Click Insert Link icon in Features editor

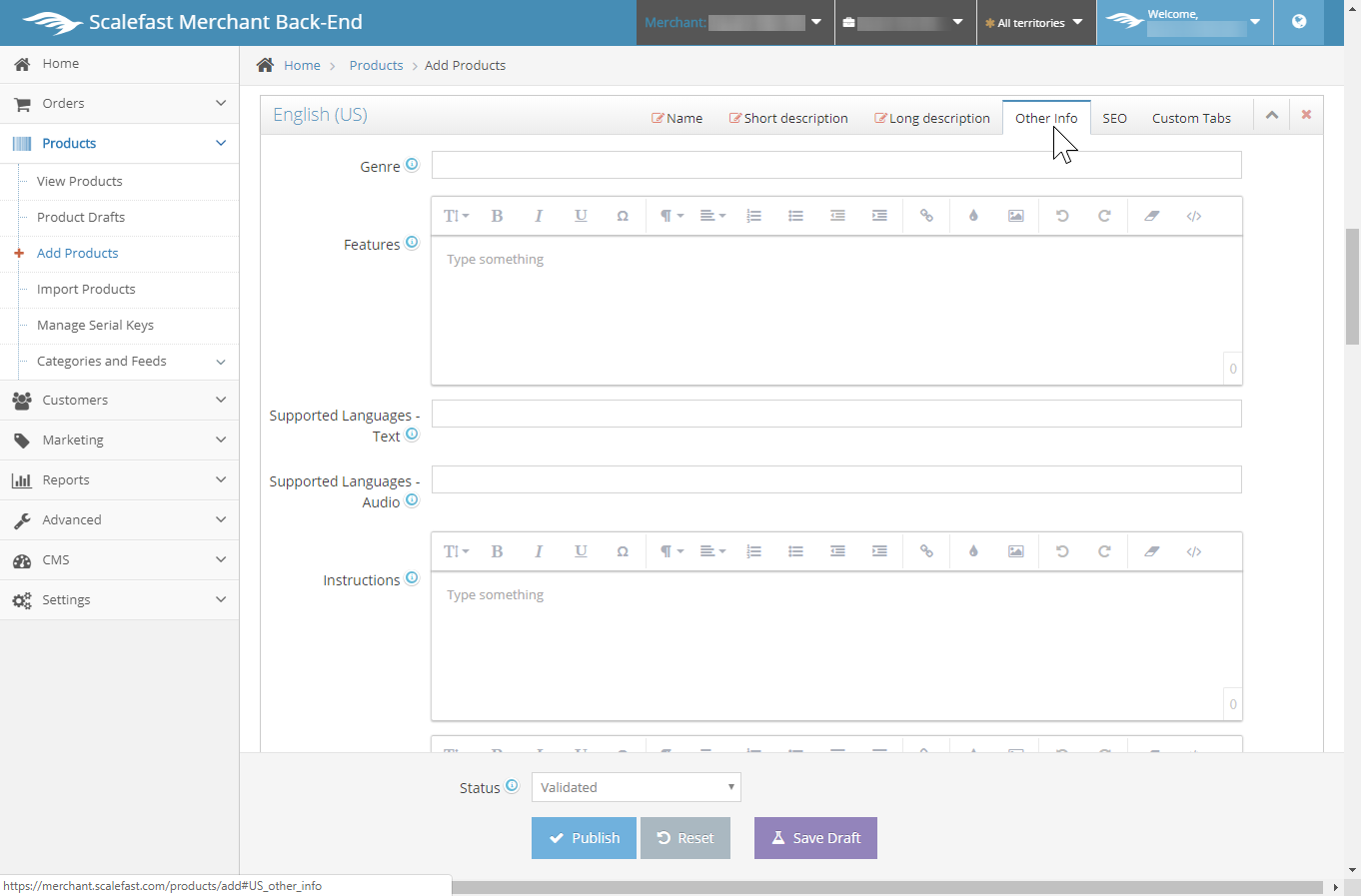point(926,216)
